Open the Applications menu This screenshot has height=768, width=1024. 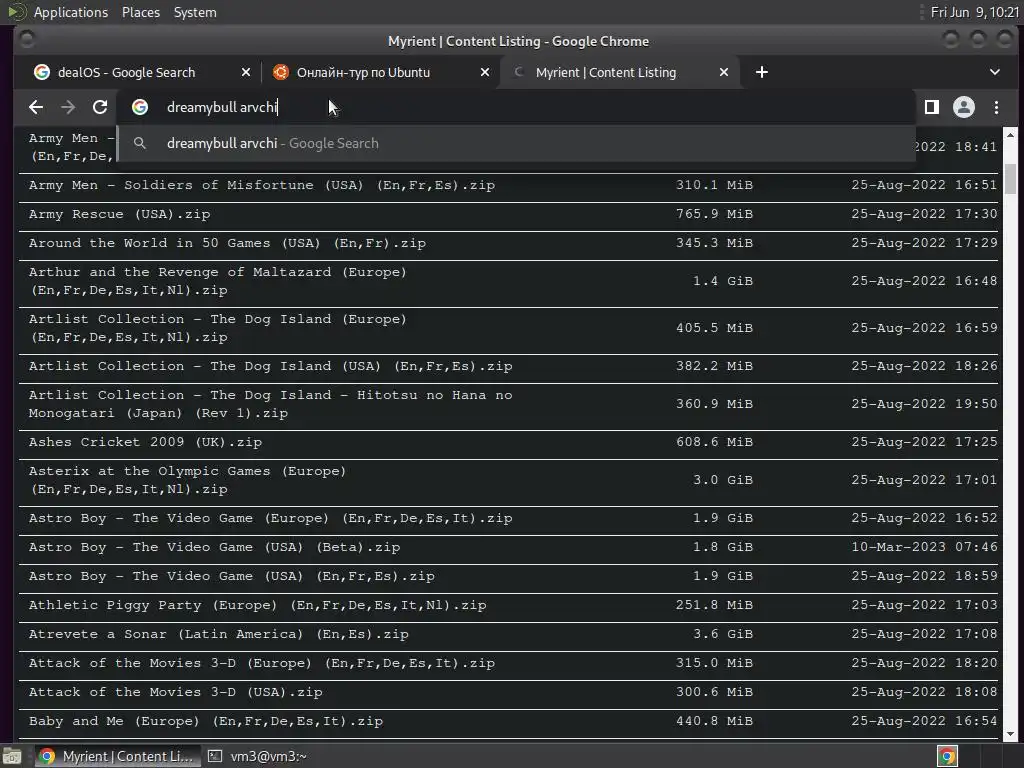(x=71, y=12)
